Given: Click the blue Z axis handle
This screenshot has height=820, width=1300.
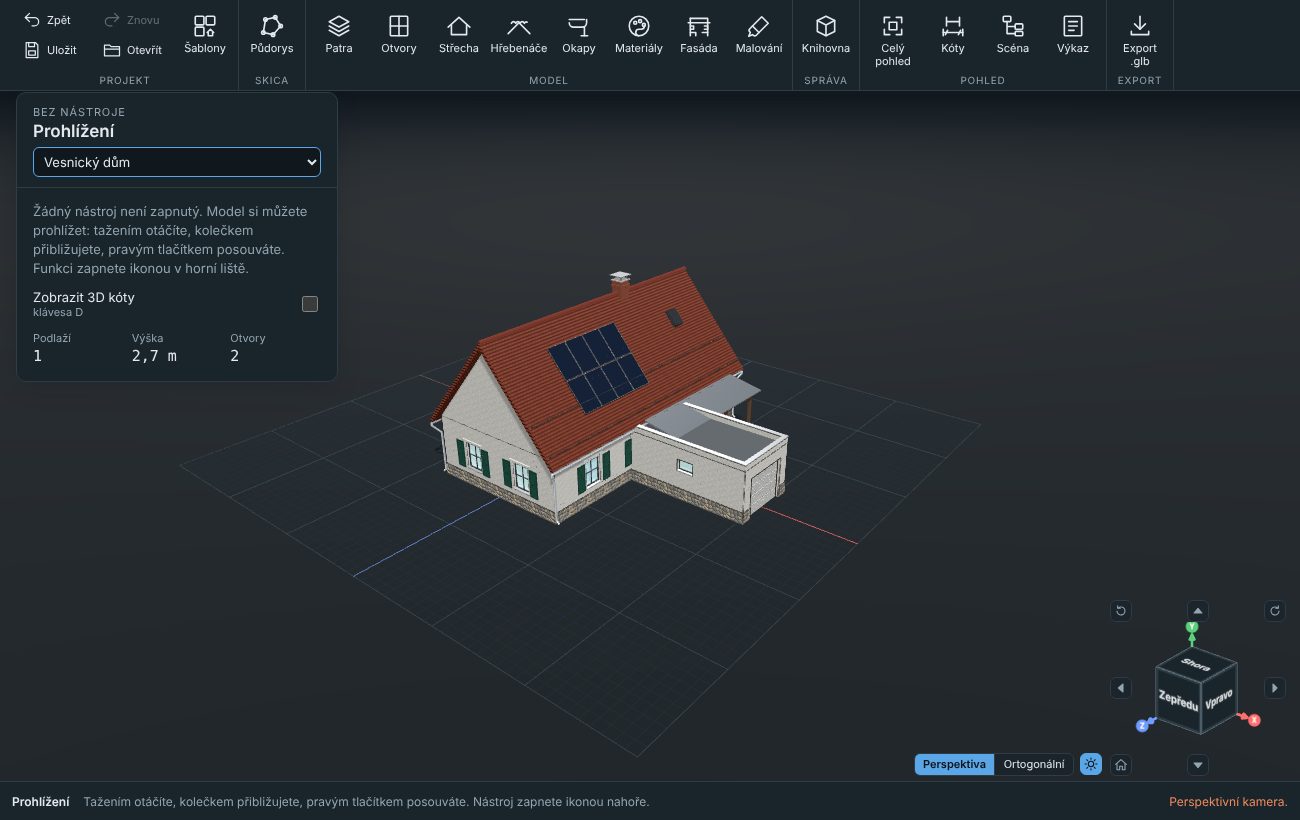Looking at the screenshot, I should click(1142, 725).
